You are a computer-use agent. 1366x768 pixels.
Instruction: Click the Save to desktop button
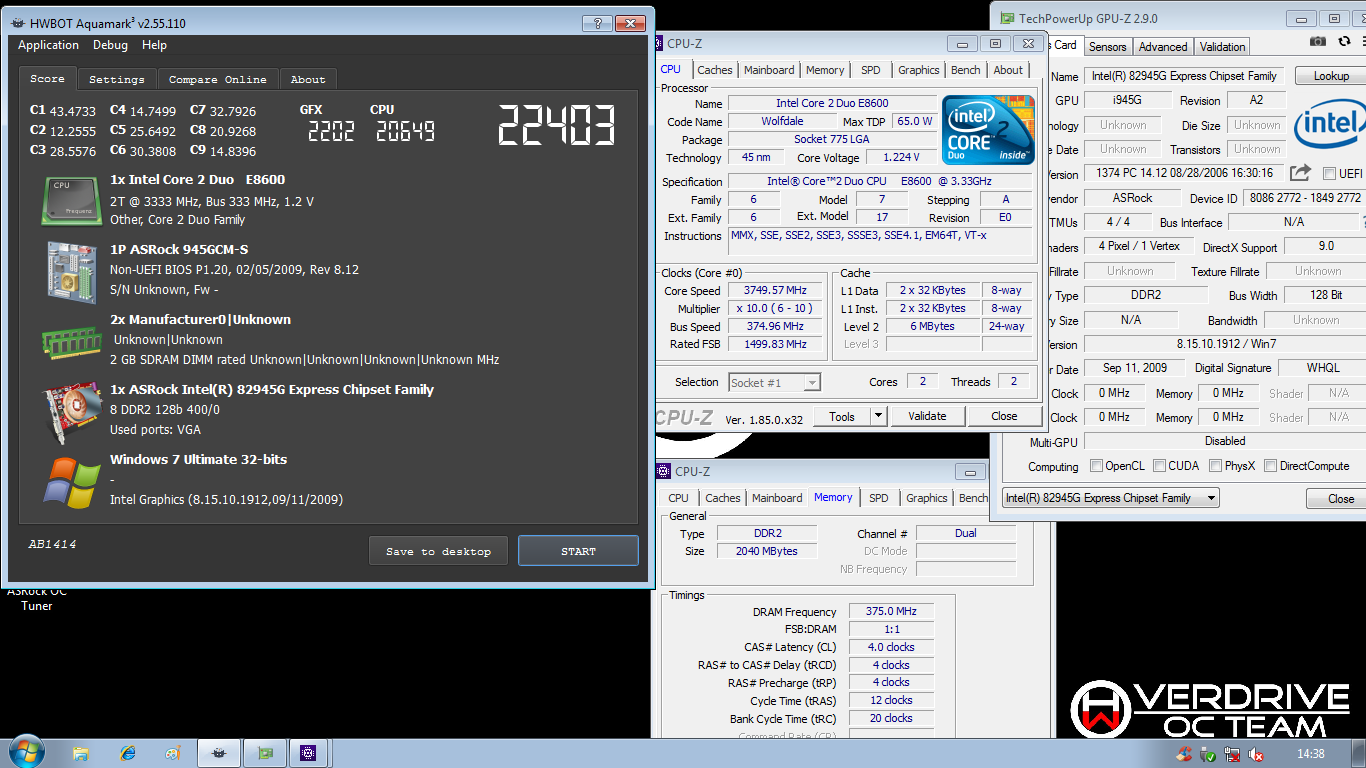(x=438, y=551)
